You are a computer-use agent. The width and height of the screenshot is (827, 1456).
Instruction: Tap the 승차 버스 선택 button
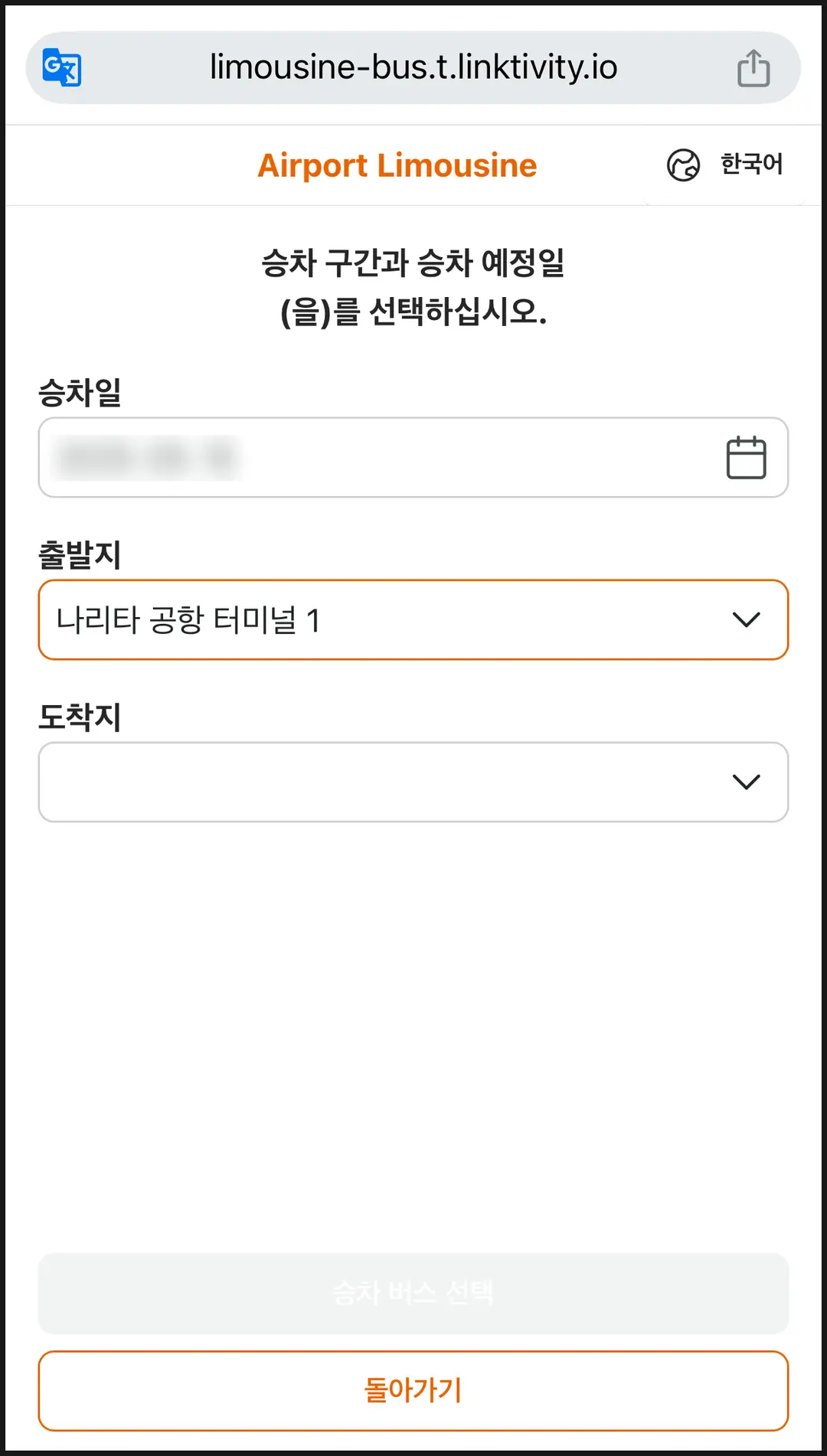click(413, 1293)
